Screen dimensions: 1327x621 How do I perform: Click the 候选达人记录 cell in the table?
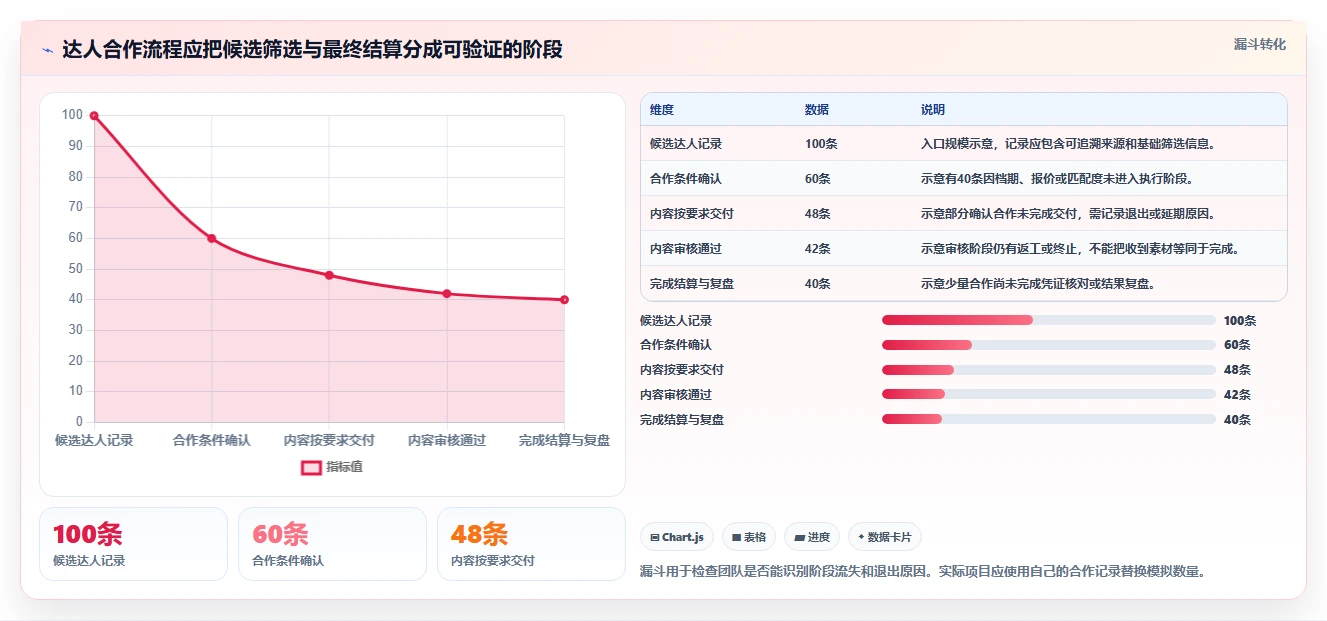[686, 144]
